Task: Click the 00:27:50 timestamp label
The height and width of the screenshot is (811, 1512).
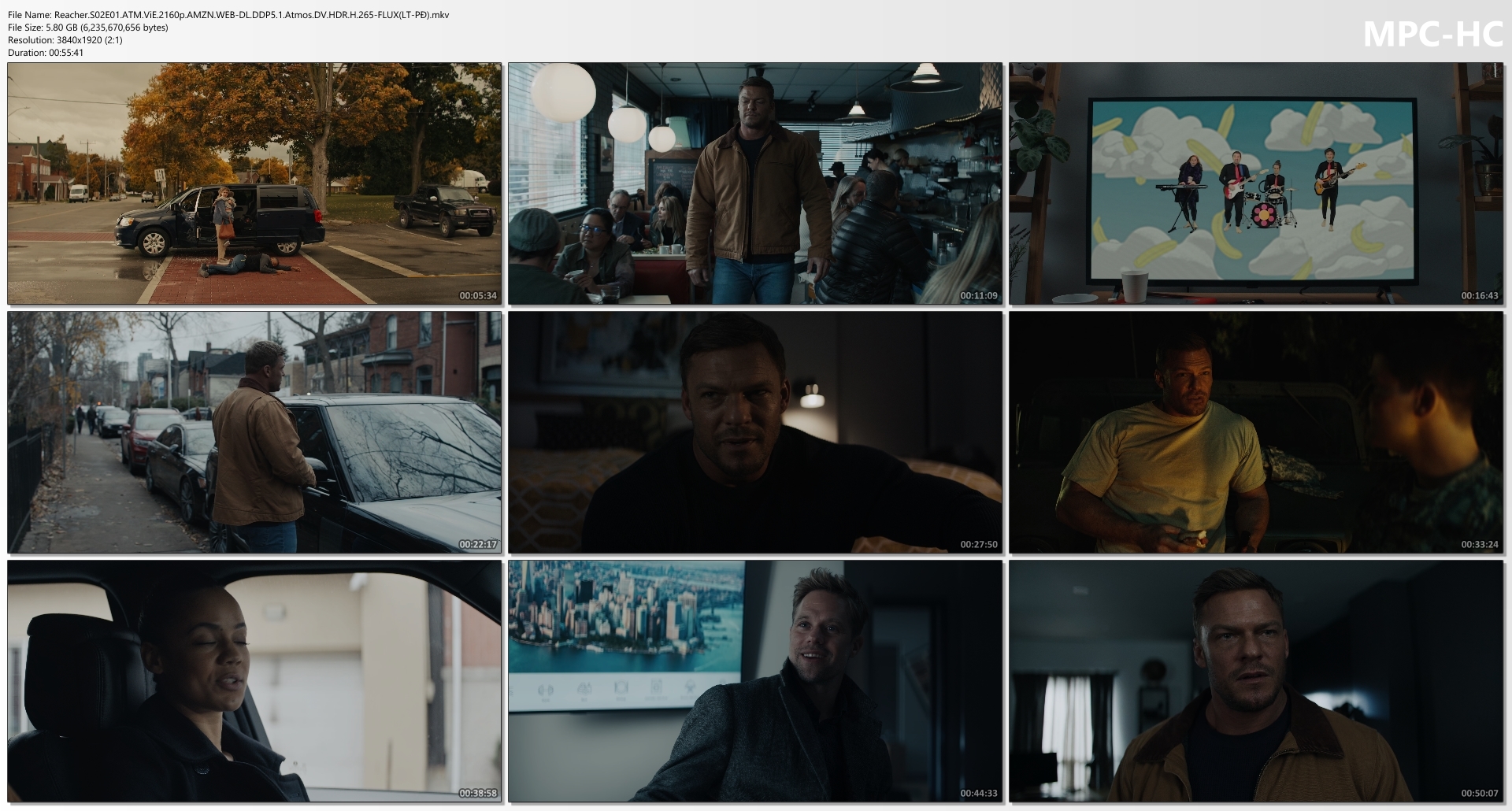Action: (979, 545)
